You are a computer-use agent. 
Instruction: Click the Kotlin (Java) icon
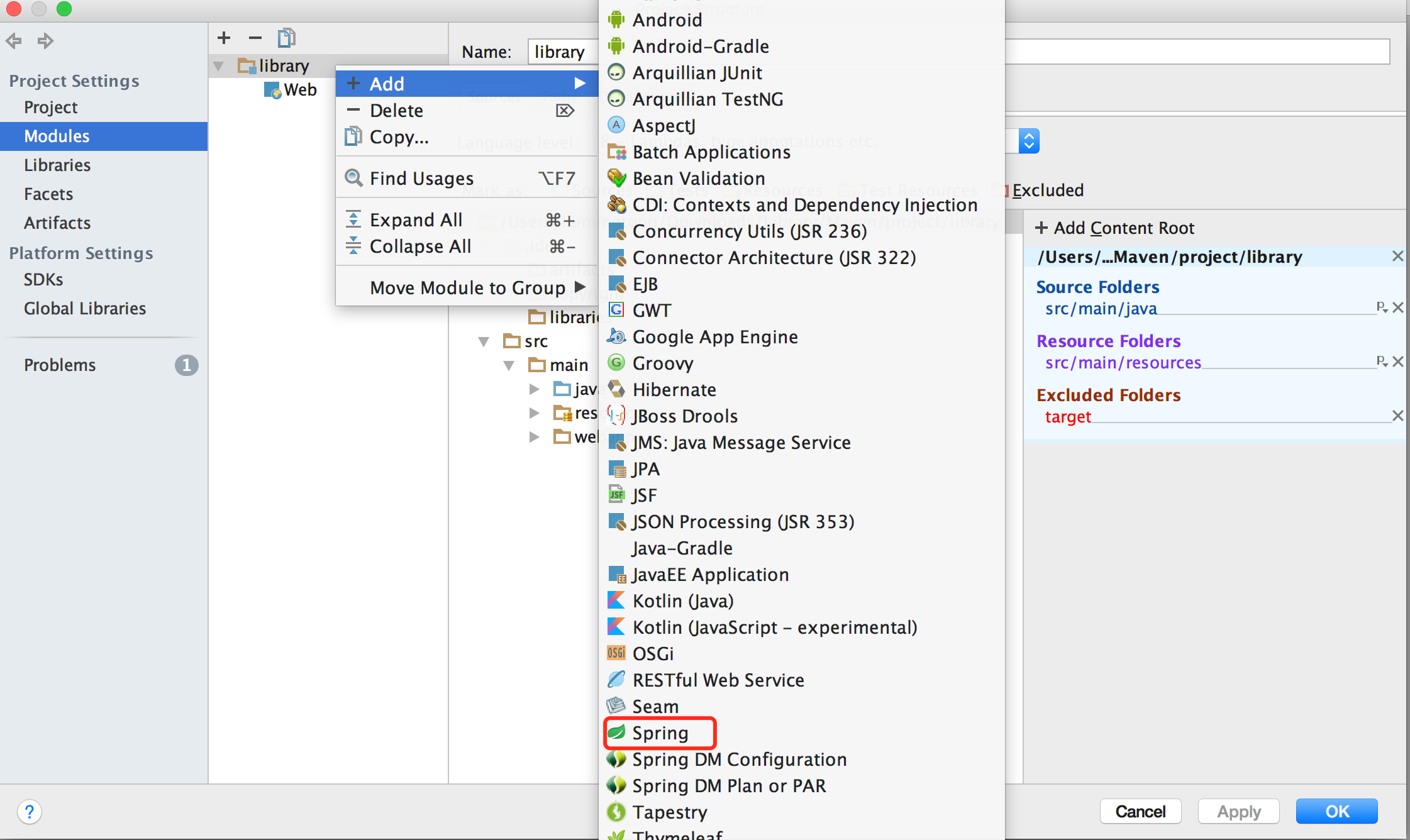point(616,600)
